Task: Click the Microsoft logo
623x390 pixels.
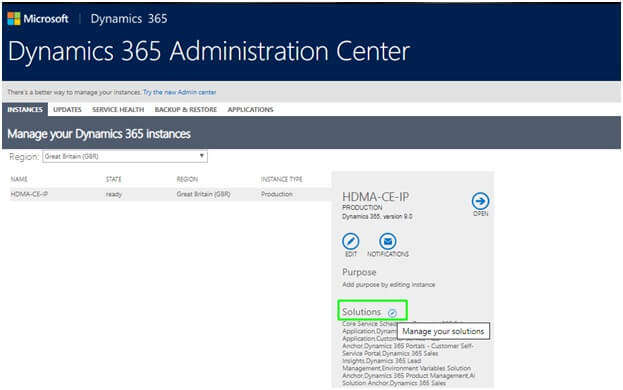Action: [x=38, y=19]
